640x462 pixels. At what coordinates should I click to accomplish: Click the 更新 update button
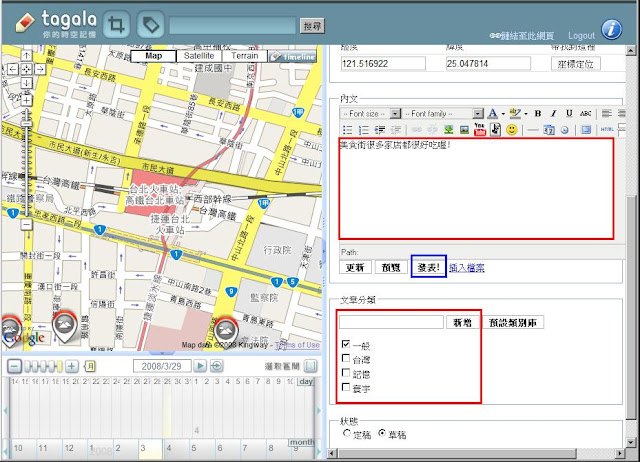click(x=355, y=267)
